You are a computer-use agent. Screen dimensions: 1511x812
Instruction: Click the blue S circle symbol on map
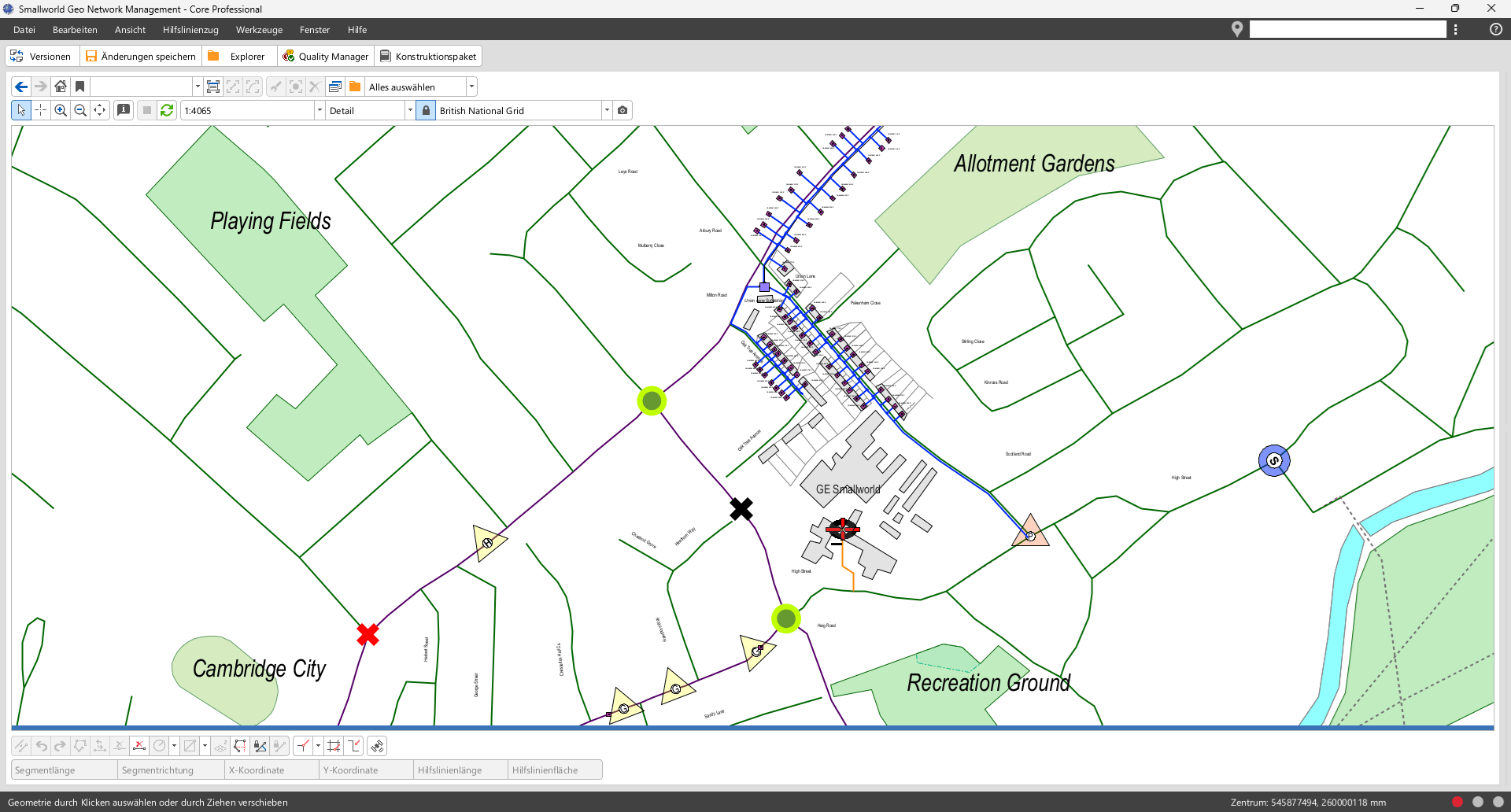[x=1274, y=460]
